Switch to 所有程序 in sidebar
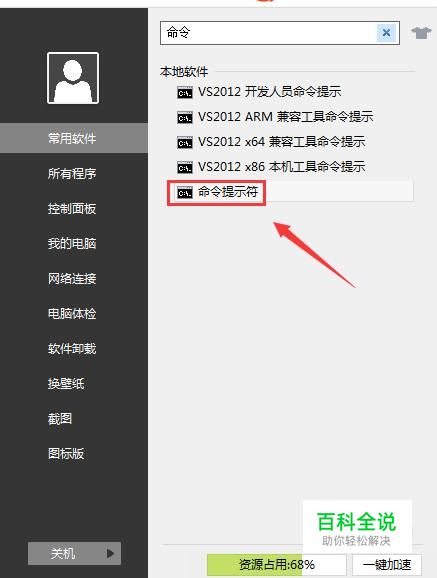The height and width of the screenshot is (578, 437). tap(72, 173)
